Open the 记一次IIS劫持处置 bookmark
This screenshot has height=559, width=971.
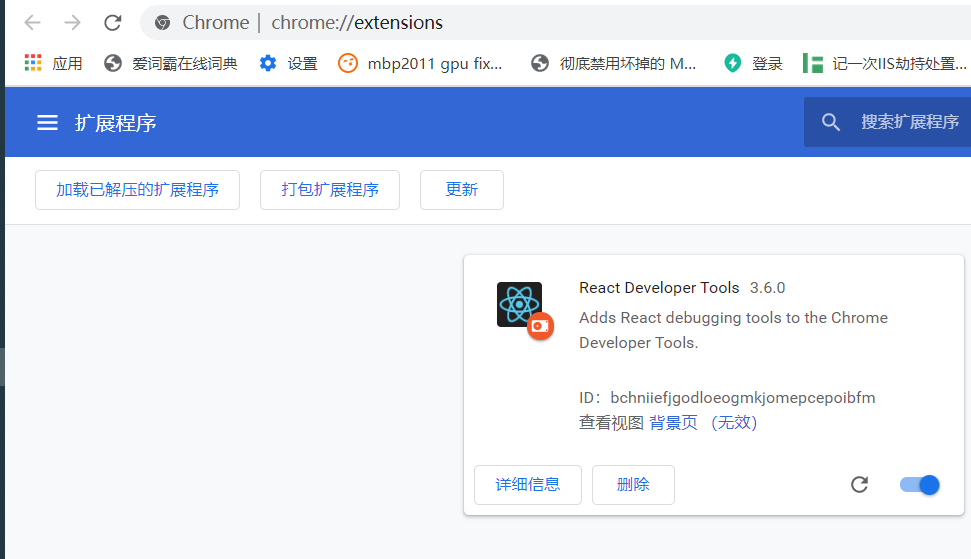tap(884, 63)
